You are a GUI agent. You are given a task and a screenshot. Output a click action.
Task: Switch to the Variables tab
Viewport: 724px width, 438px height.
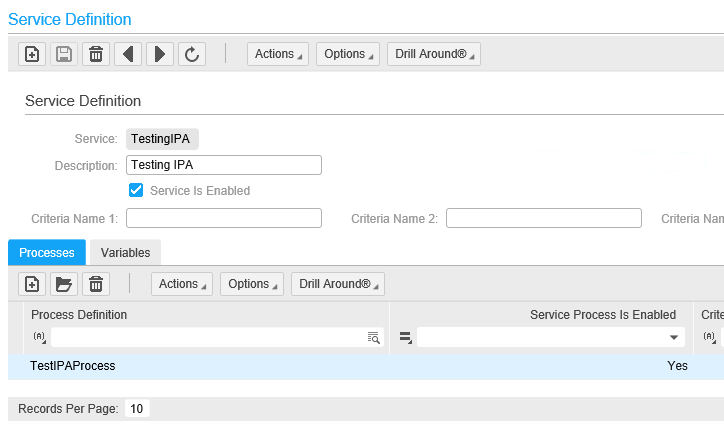tap(125, 253)
